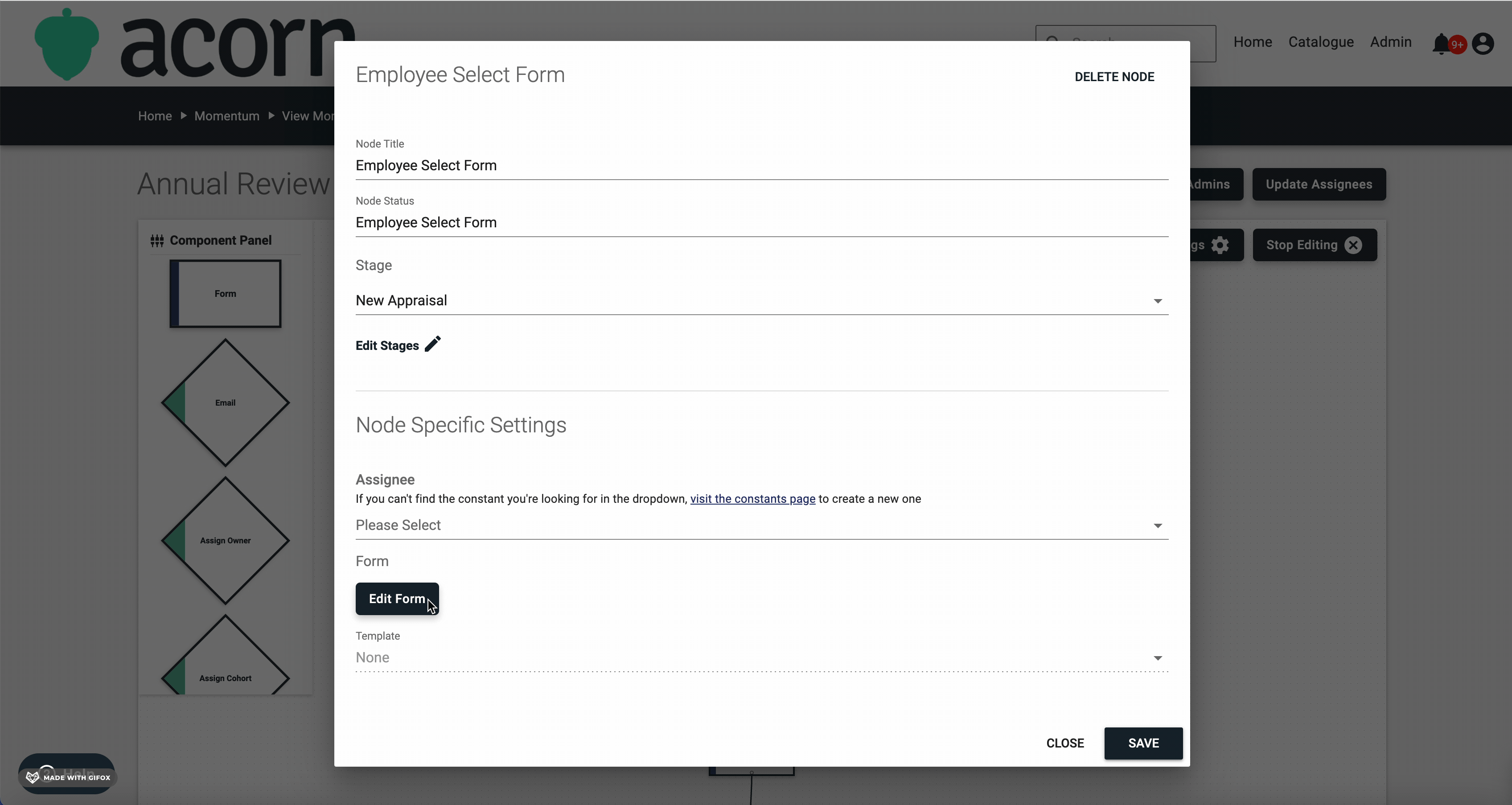Viewport: 1512px width, 805px height.
Task: Click the Edit Stages label
Action: click(x=387, y=345)
